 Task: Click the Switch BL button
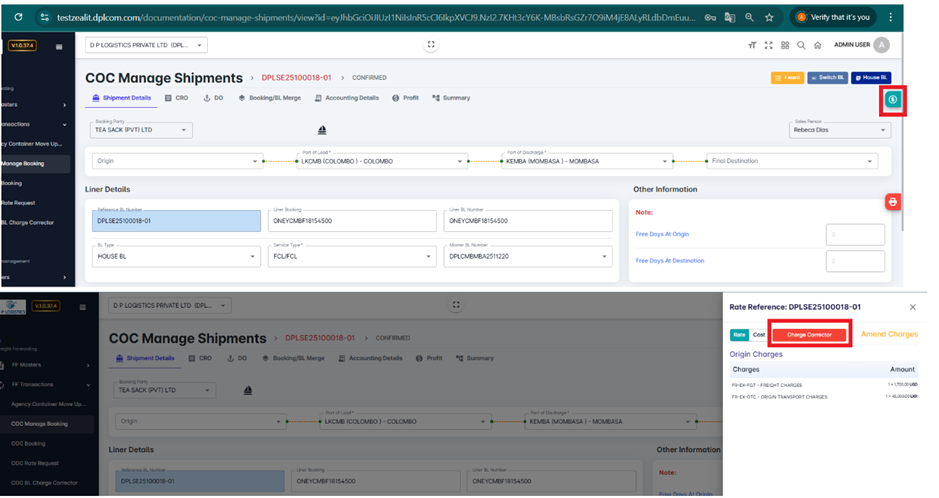[x=827, y=77]
